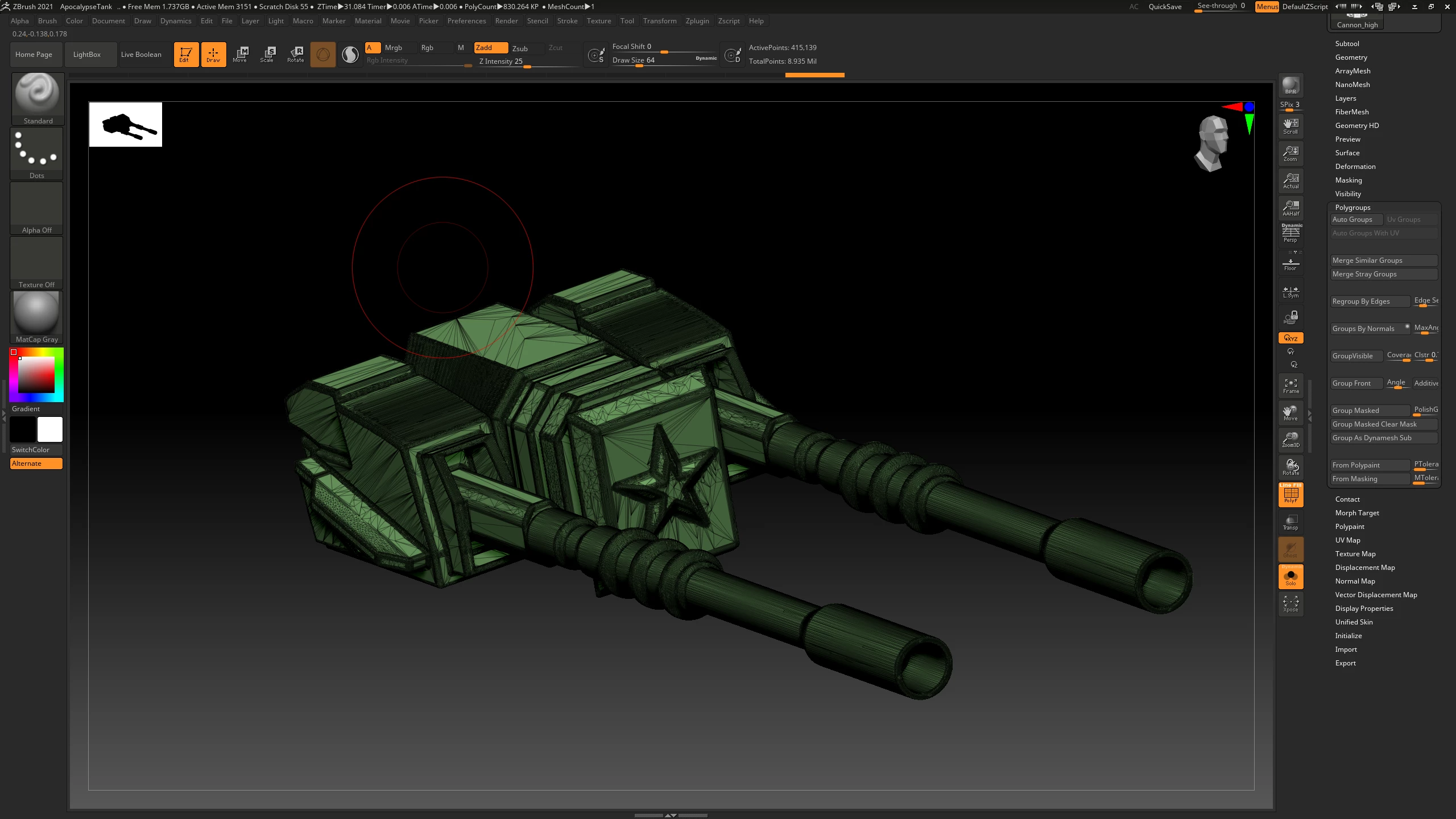
Task: Select the Rotate tool in top toolbar
Action: (x=296, y=54)
